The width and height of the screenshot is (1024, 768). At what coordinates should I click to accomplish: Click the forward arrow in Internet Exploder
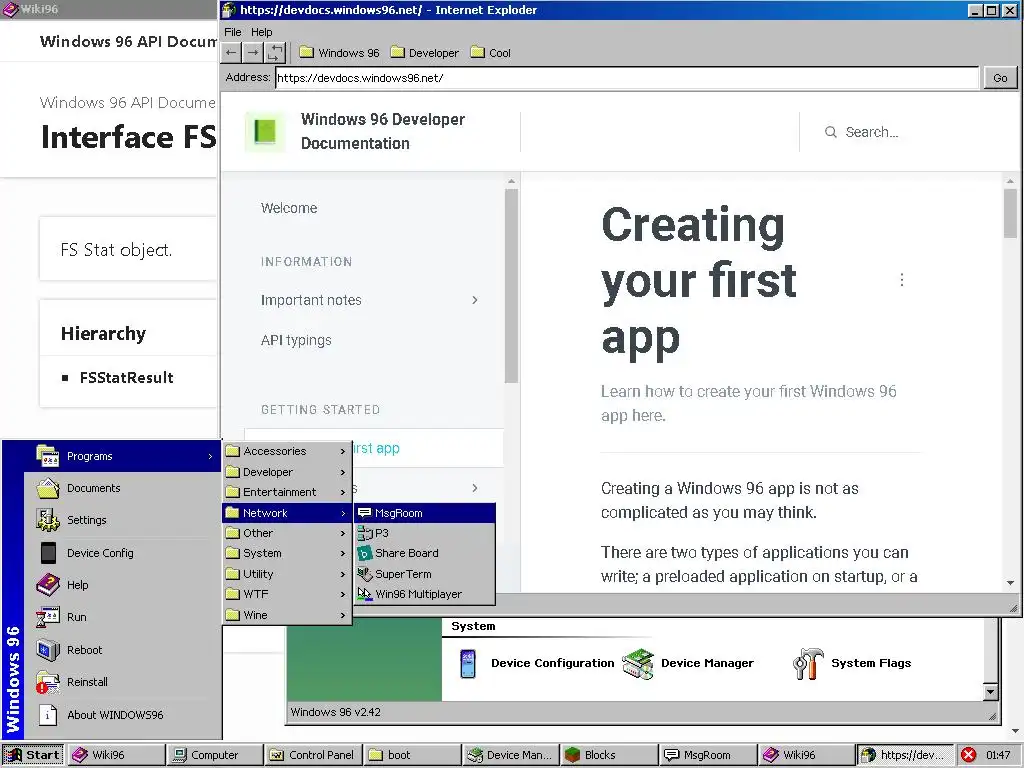(x=253, y=53)
